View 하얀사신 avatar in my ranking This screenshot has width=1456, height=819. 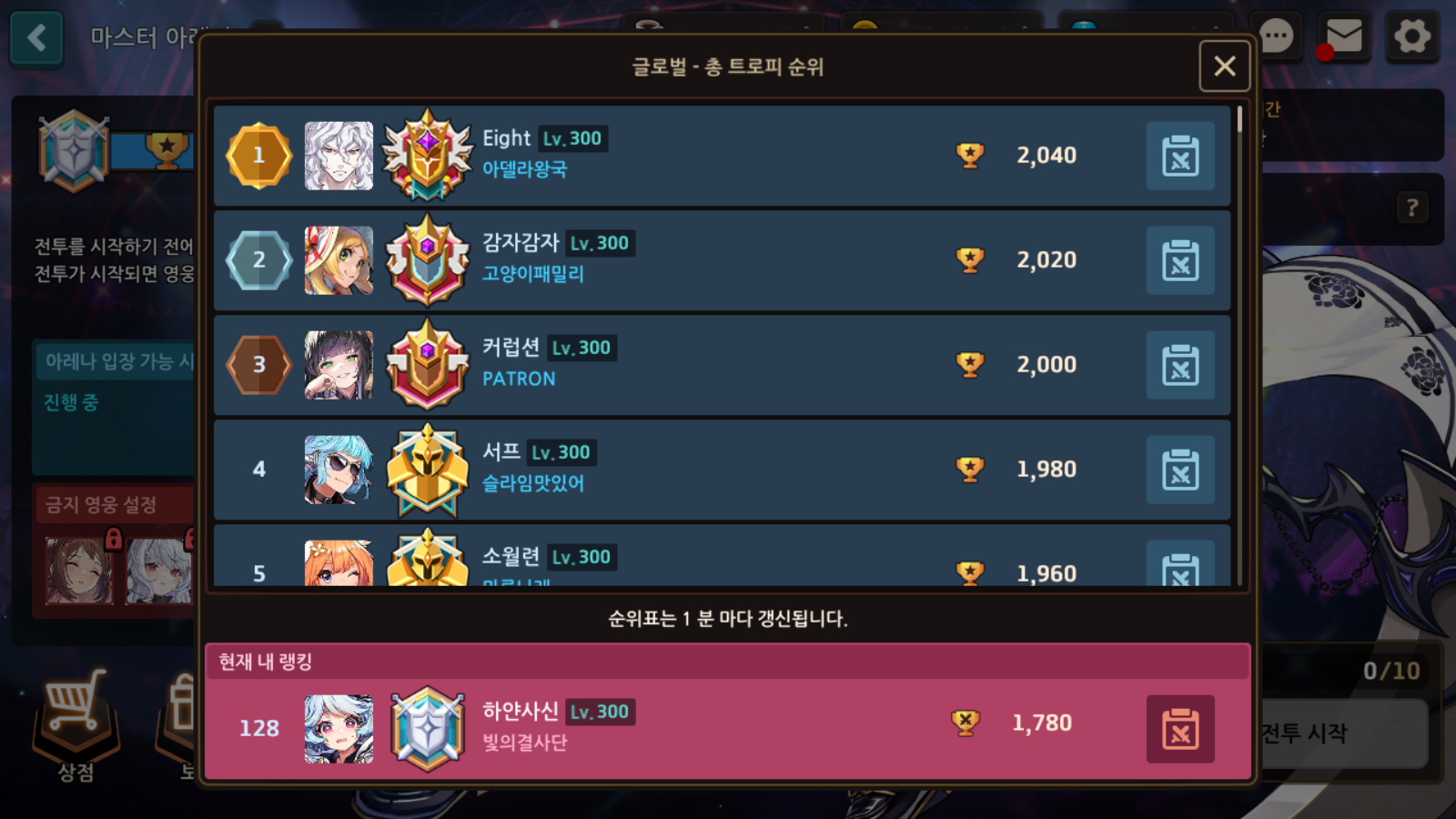point(339,729)
